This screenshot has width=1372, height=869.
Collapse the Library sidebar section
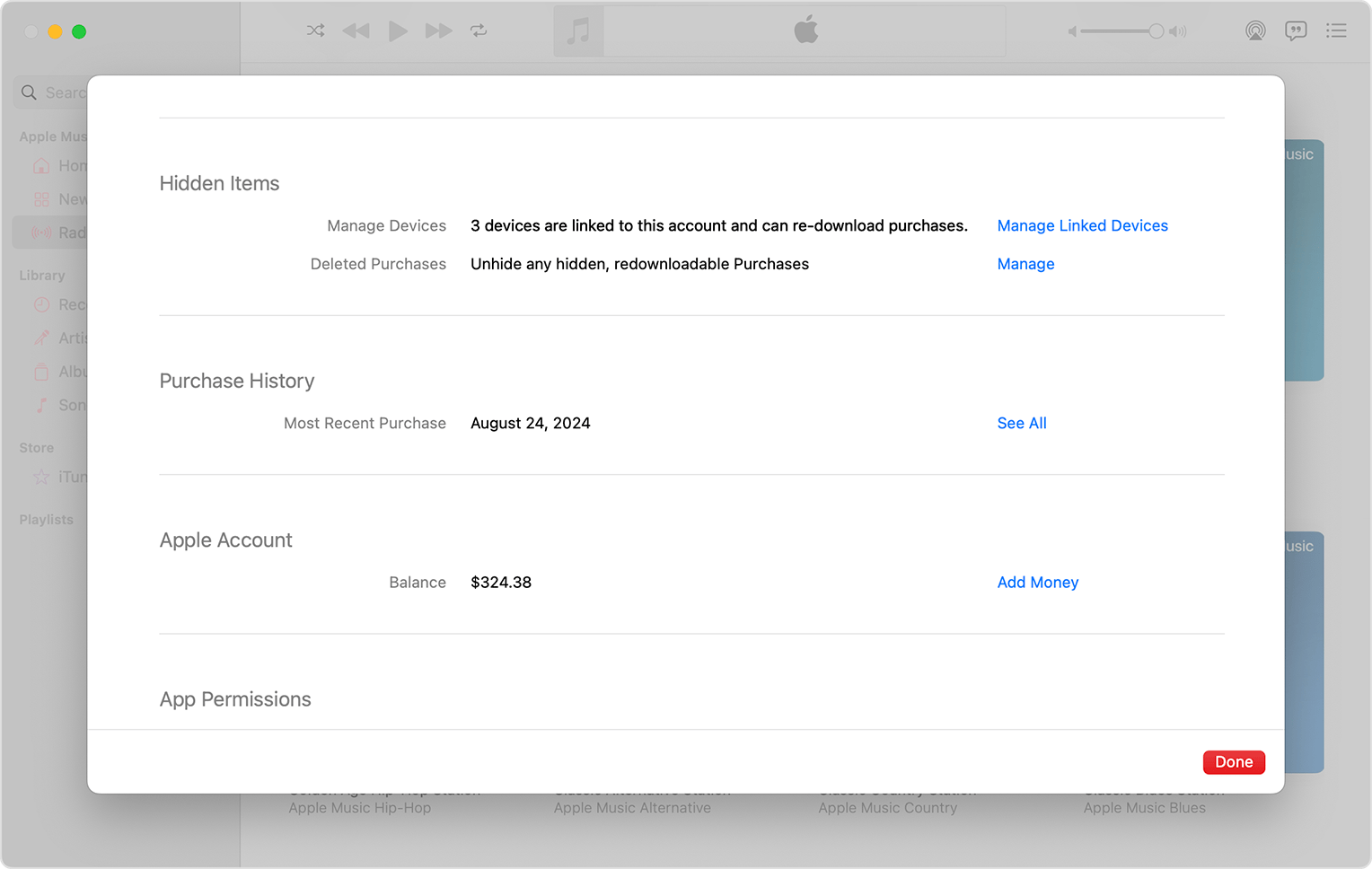pos(41,276)
